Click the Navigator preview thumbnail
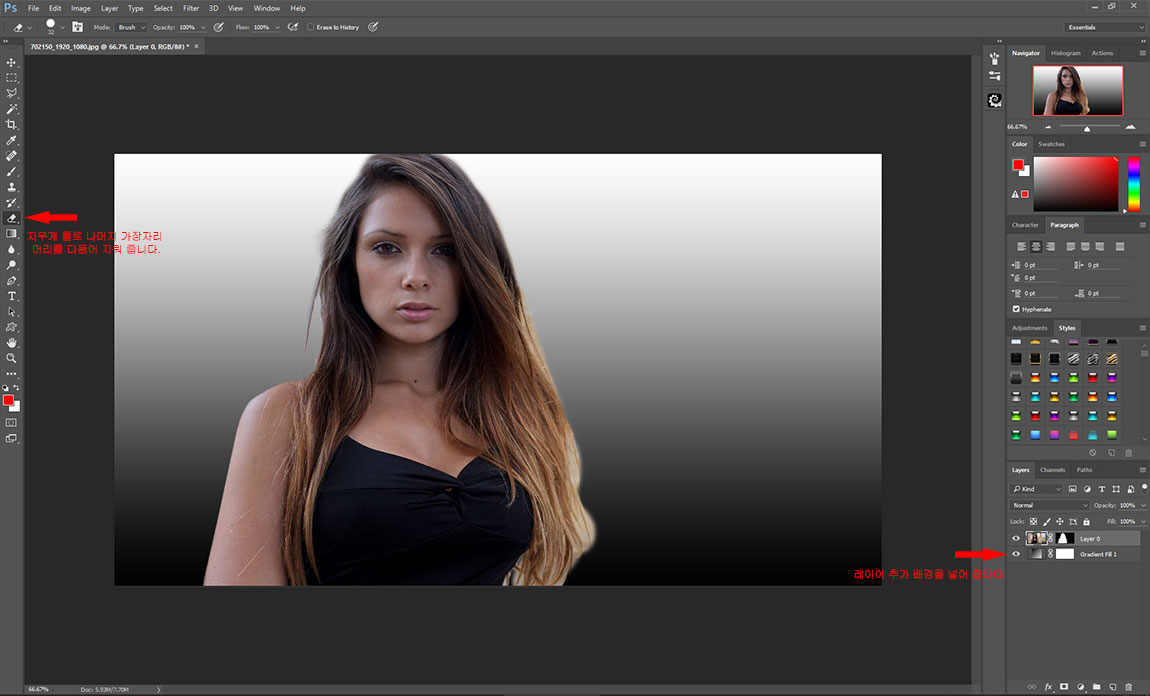1150x696 pixels. 1078,91
